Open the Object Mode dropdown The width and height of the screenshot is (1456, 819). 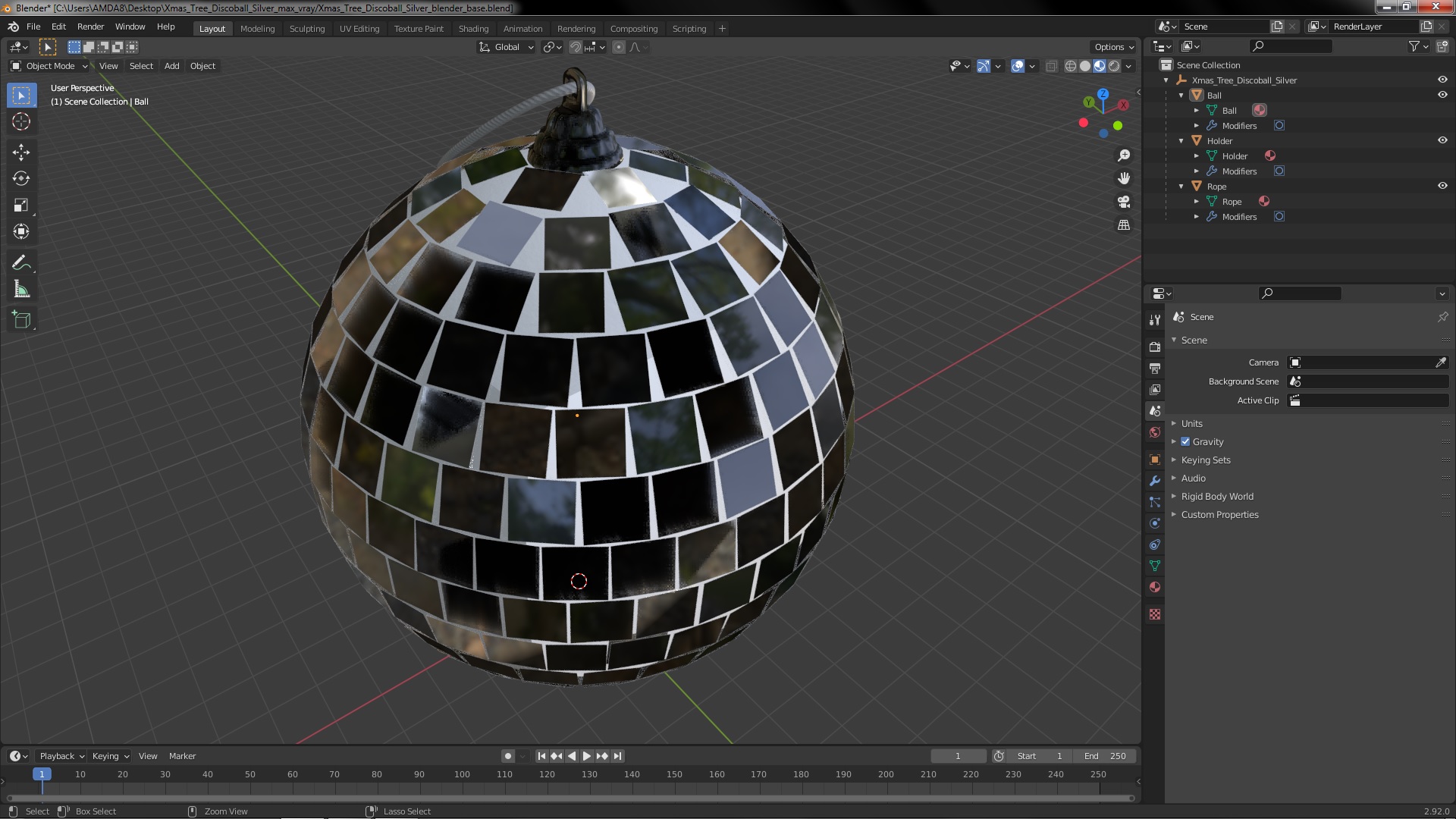point(50,66)
